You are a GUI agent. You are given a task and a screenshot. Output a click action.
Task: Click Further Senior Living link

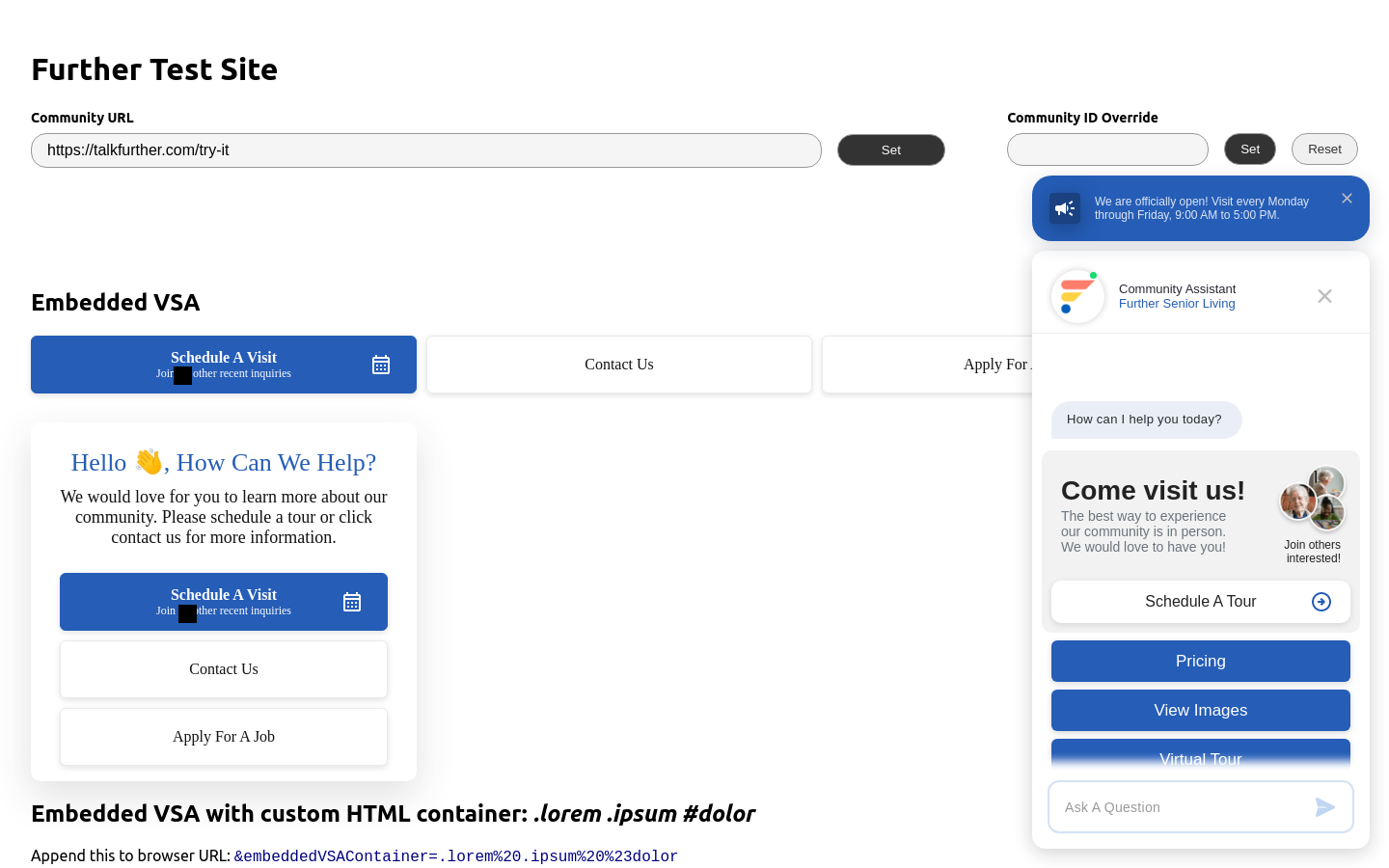(x=1177, y=304)
